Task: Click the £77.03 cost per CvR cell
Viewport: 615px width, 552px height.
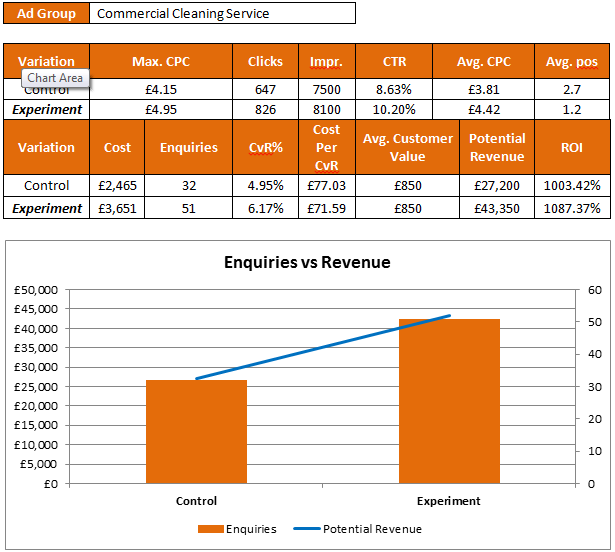Action: pyautogui.click(x=326, y=186)
